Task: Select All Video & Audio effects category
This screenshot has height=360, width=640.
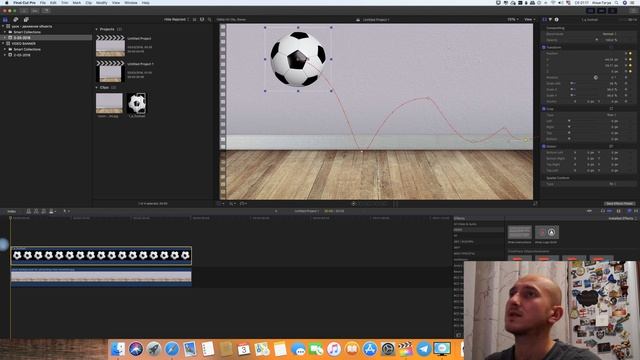Action: coord(465,224)
